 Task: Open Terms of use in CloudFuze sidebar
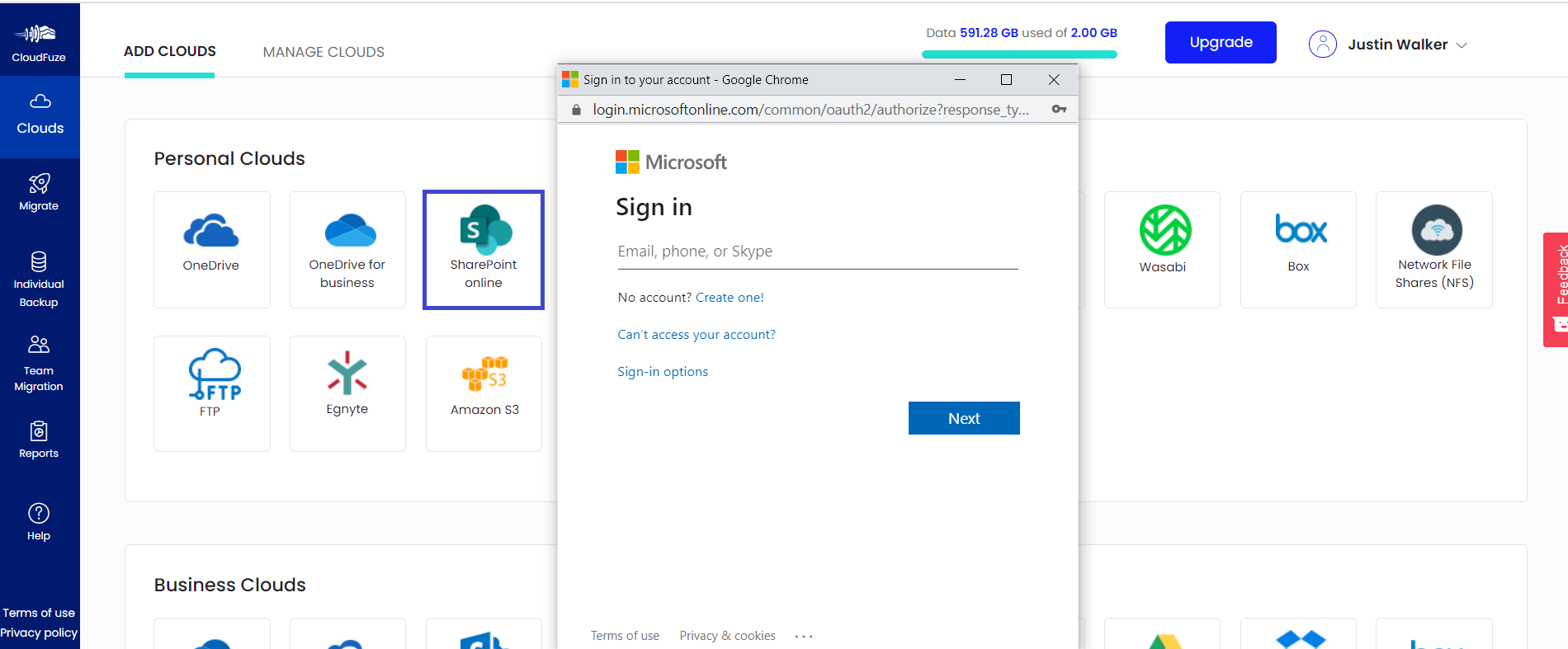pos(39,613)
